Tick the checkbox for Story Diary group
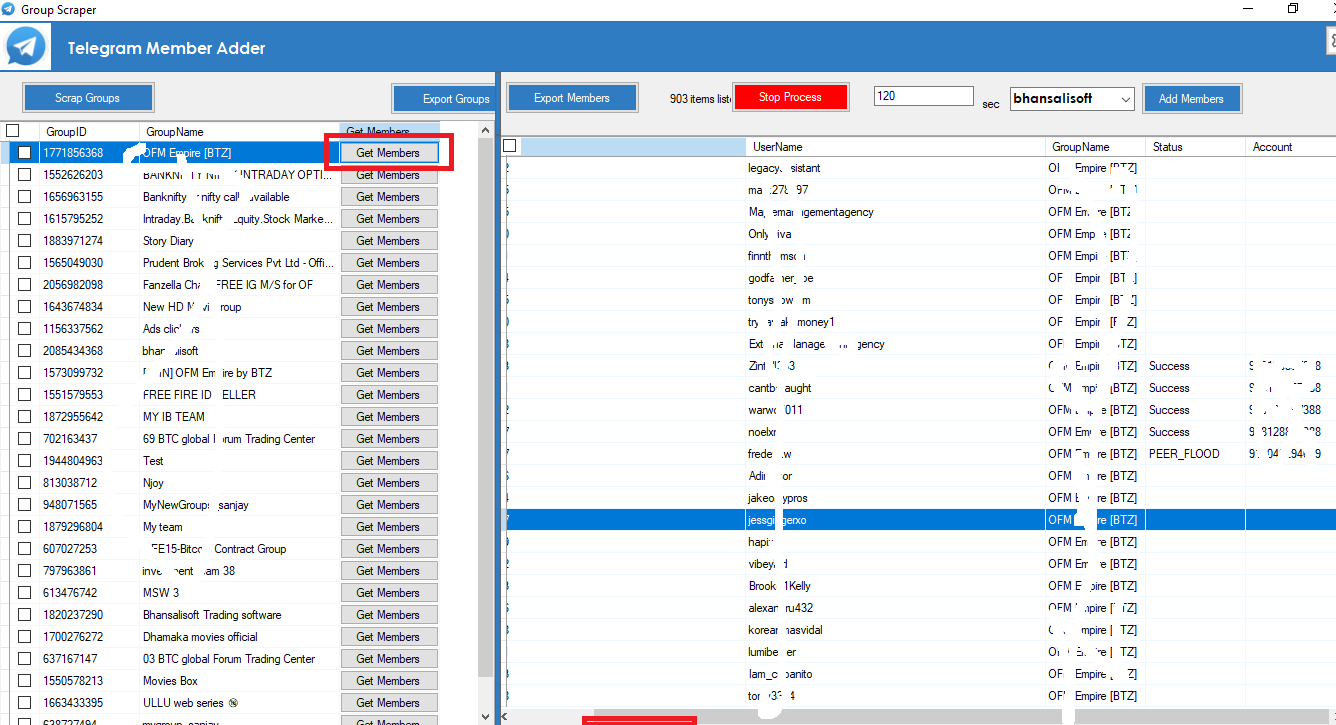1336x725 pixels. (x=25, y=241)
